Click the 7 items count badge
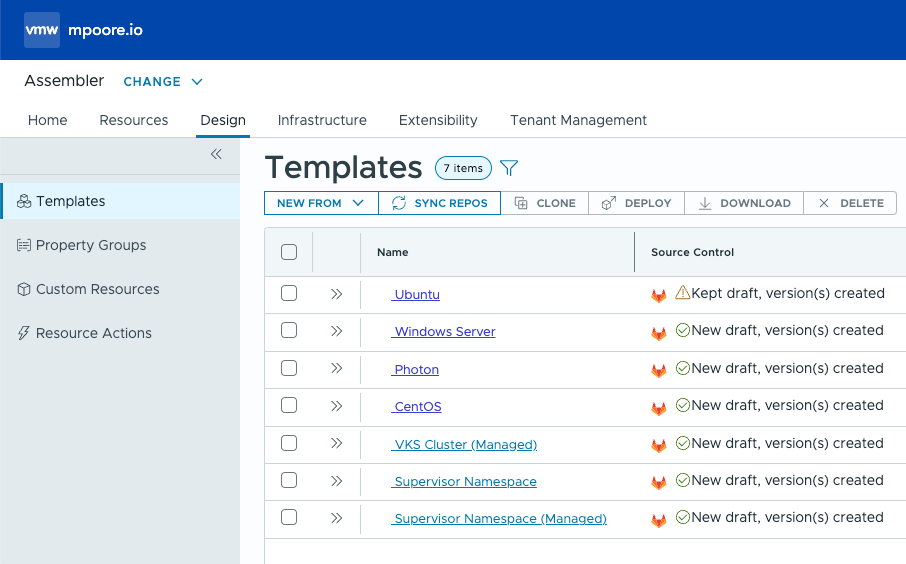This screenshot has height=564, width=906. point(463,168)
